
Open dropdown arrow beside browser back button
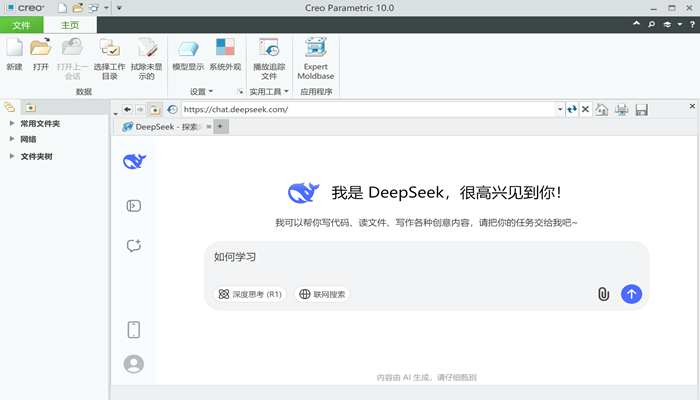116,113
